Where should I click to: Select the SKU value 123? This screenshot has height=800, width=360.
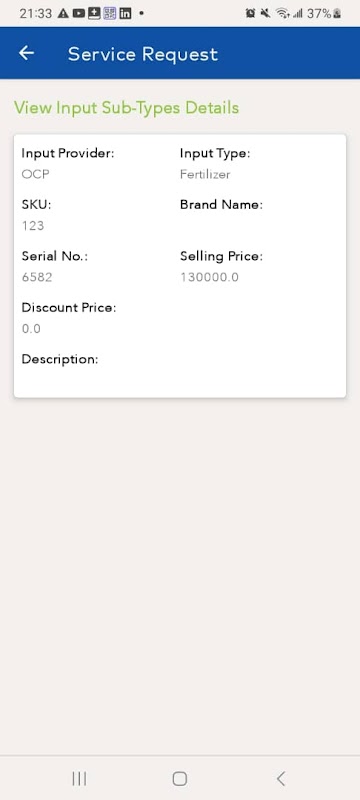point(33,226)
